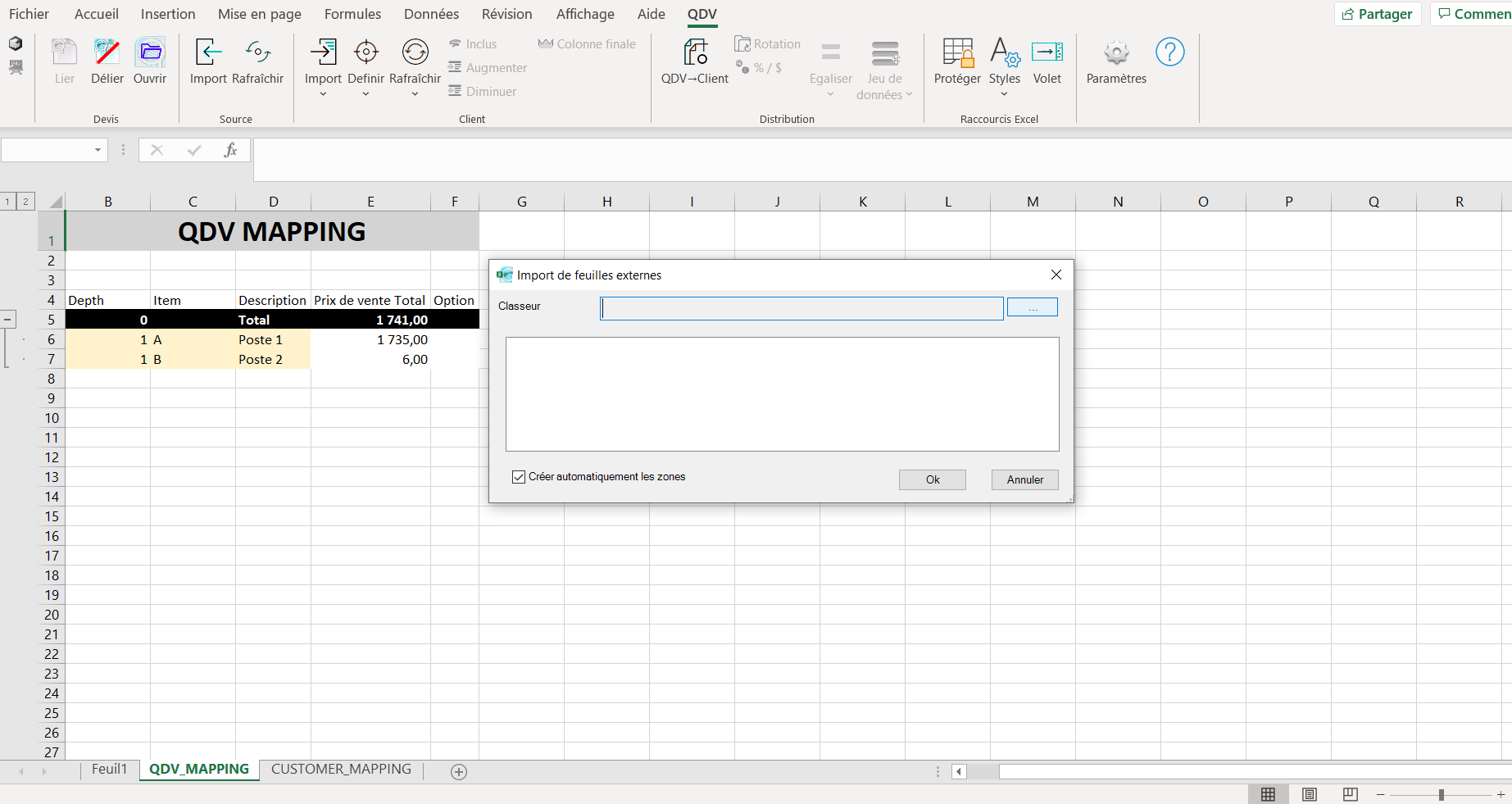
Task: Open the Accueil ribbon tab
Action: point(96,14)
